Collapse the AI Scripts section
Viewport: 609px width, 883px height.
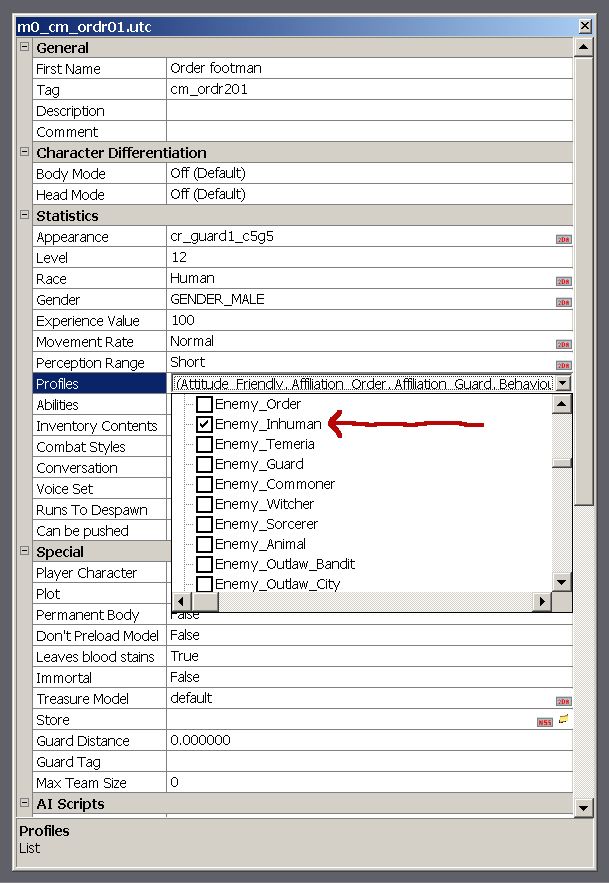(24, 804)
